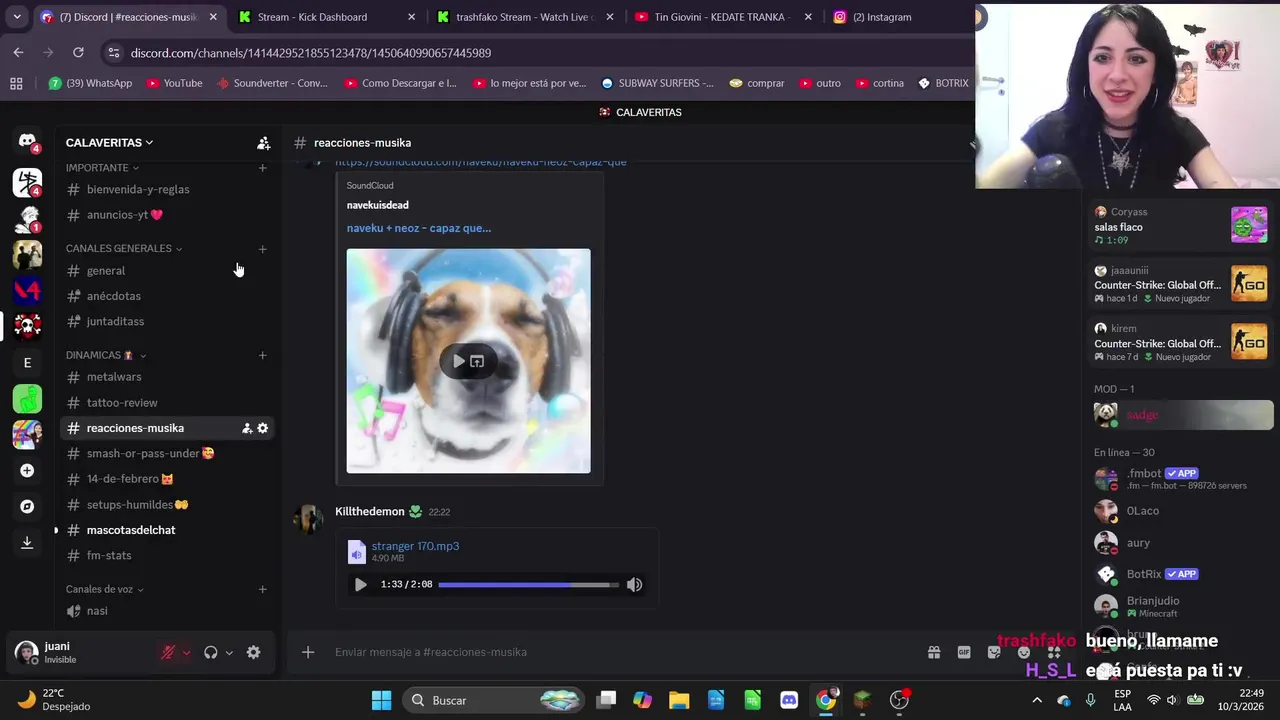The image size is (1280, 720).
Task: Collapse the CANALES GENERALES category
Action: coord(124,248)
